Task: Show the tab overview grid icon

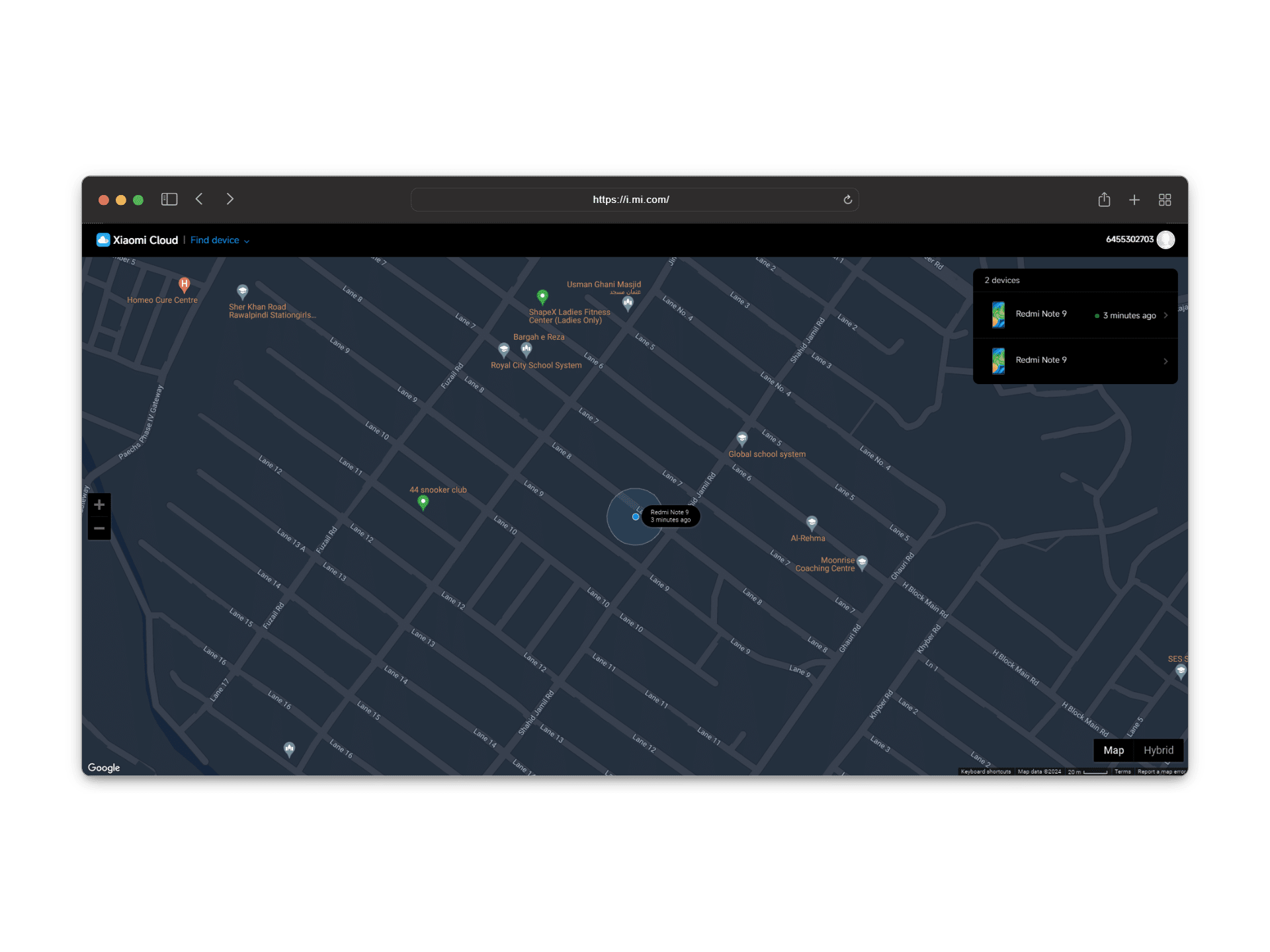Action: tap(1165, 200)
